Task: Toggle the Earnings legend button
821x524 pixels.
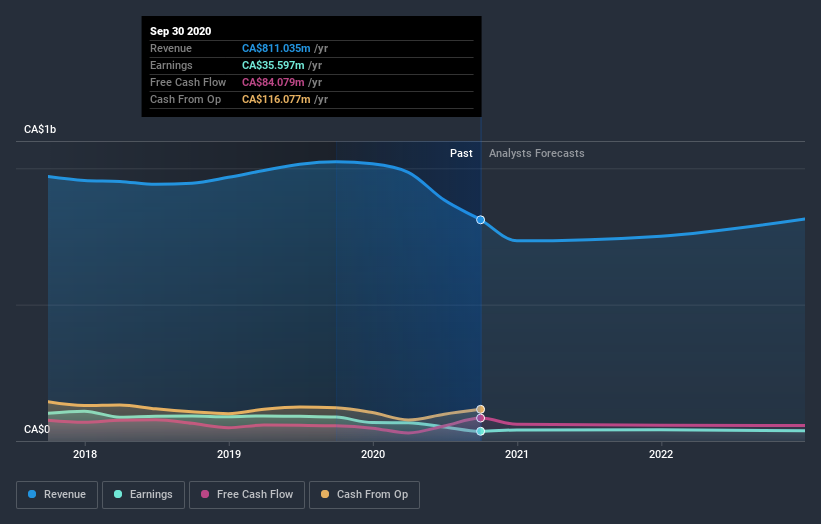Action: pos(143,495)
